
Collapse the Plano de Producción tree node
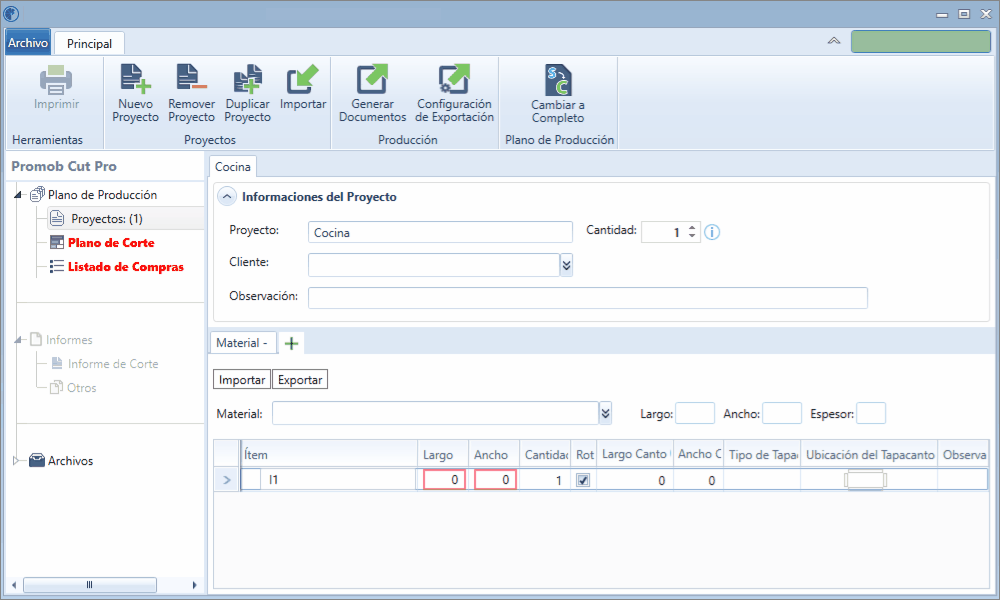pyautogui.click(x=18, y=194)
